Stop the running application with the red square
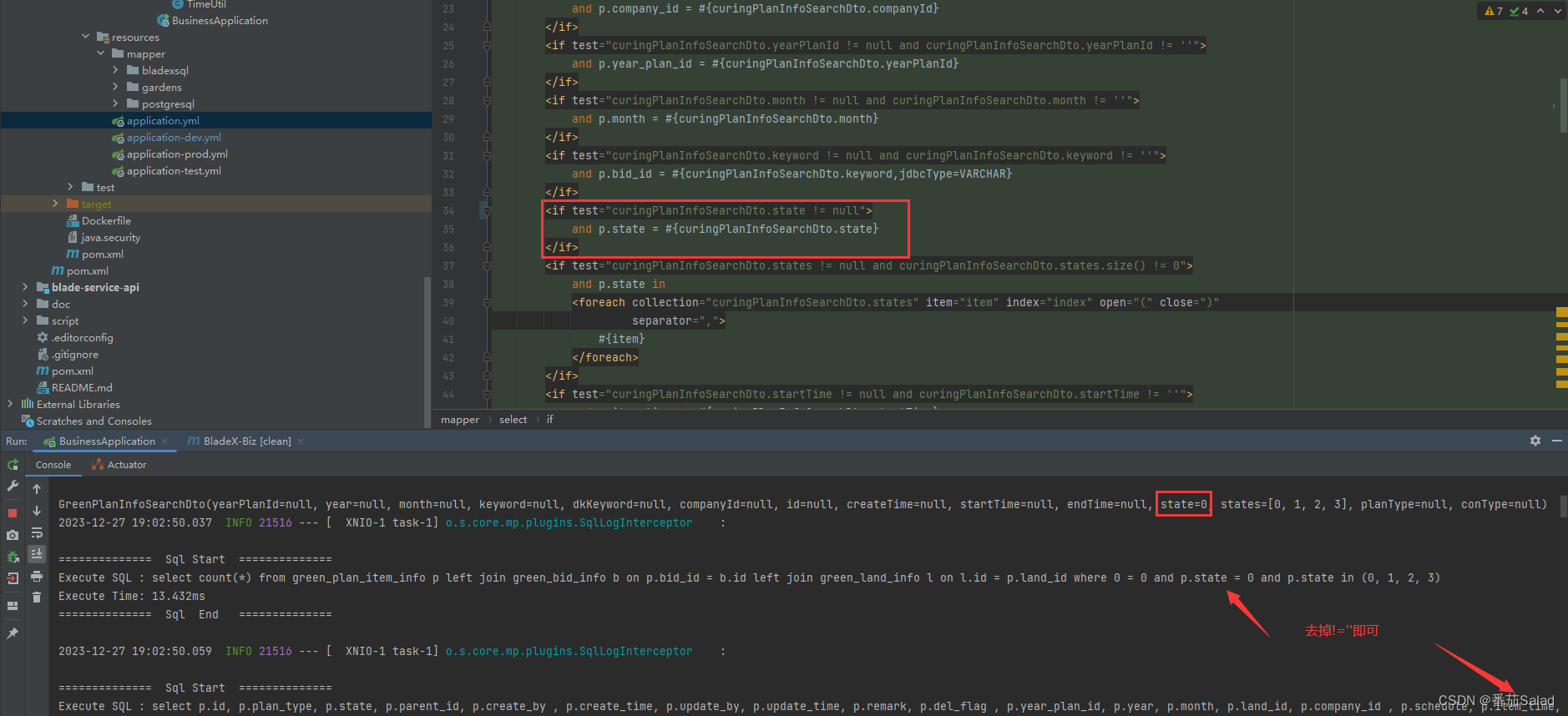 point(13,512)
